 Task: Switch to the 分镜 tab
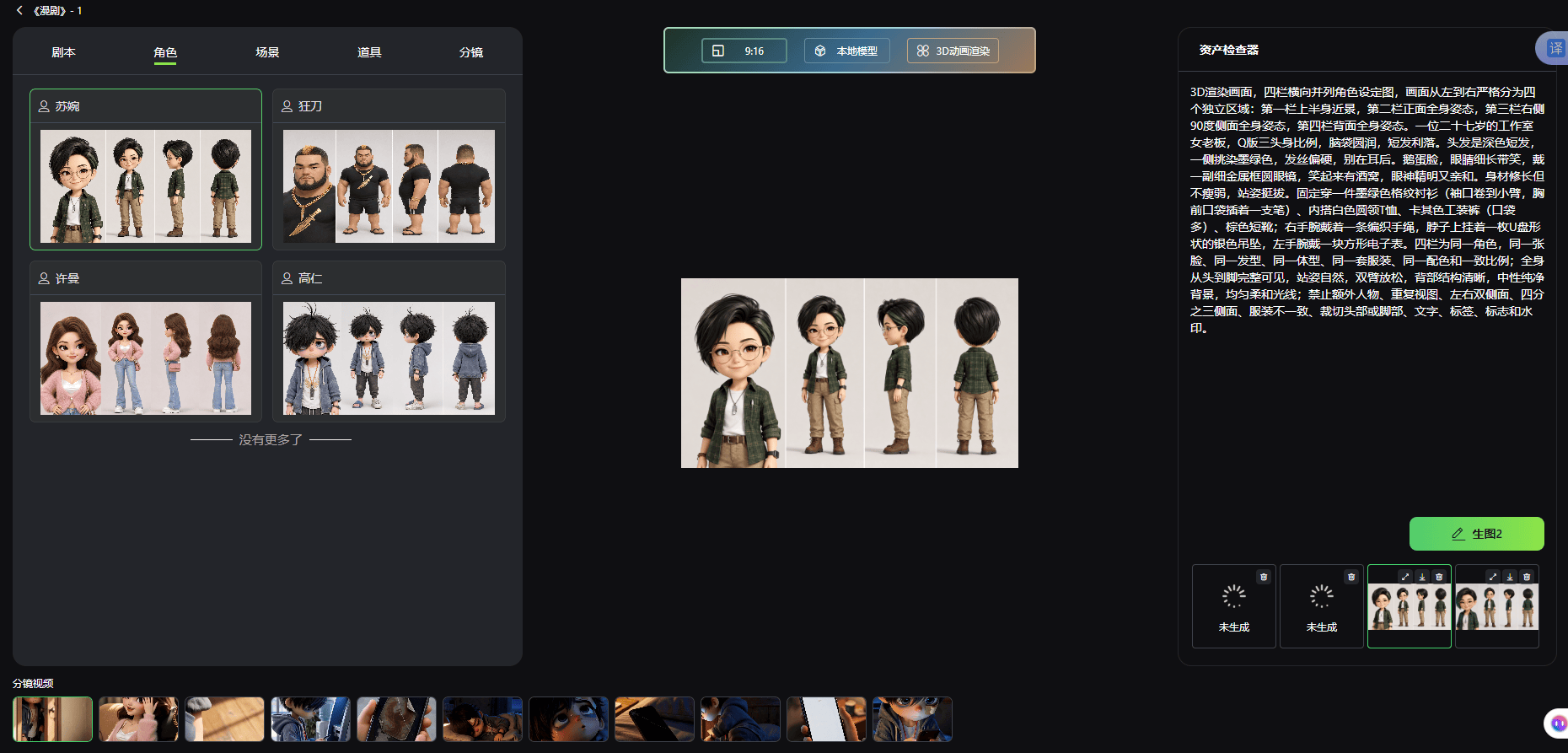tap(471, 52)
